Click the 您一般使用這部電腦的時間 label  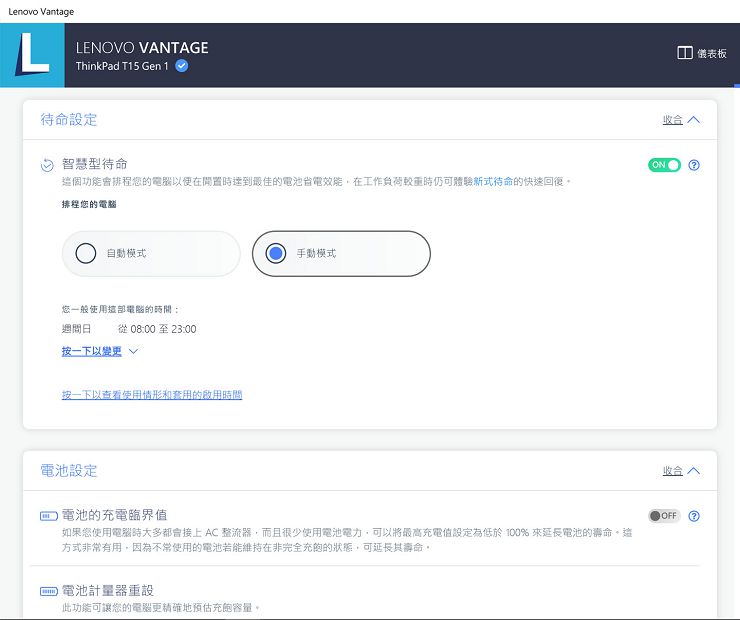[x=120, y=310]
